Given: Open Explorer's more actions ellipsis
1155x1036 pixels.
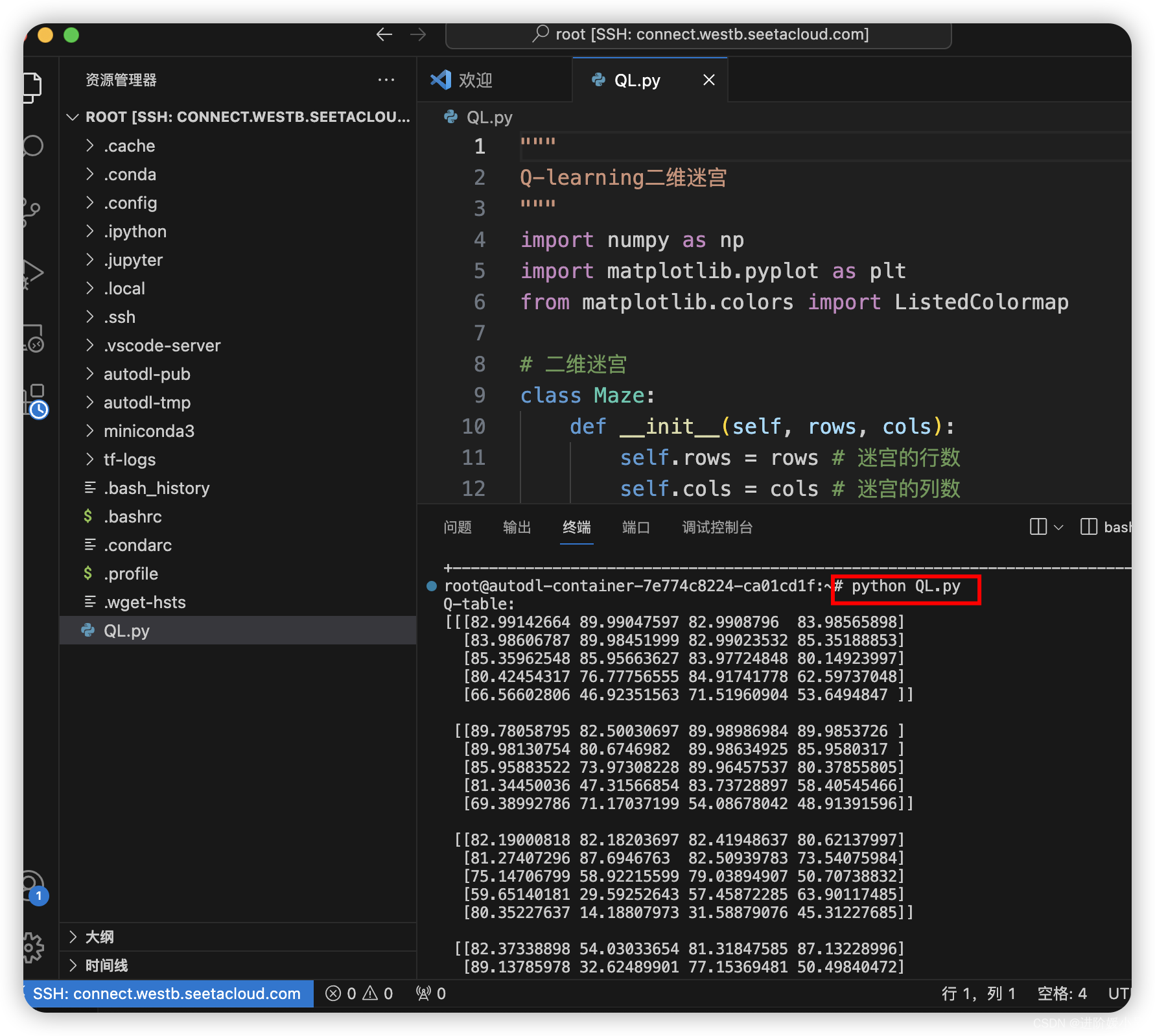Looking at the screenshot, I should click(386, 80).
